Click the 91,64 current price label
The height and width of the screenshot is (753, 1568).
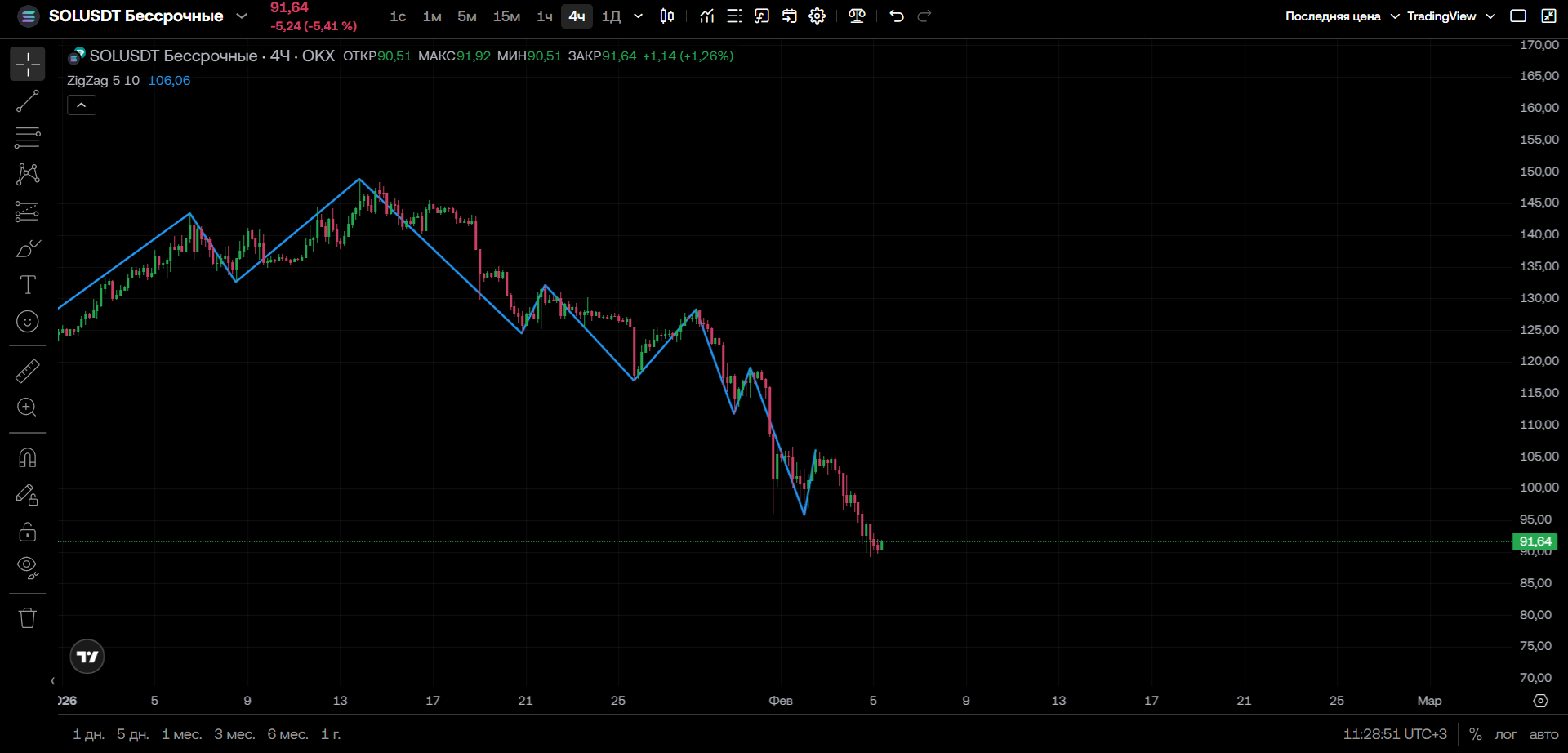(1535, 541)
